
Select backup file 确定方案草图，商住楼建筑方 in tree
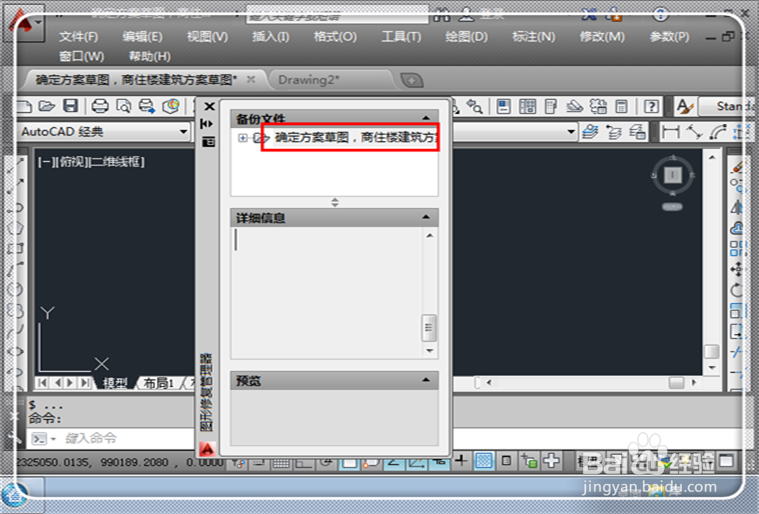356,138
